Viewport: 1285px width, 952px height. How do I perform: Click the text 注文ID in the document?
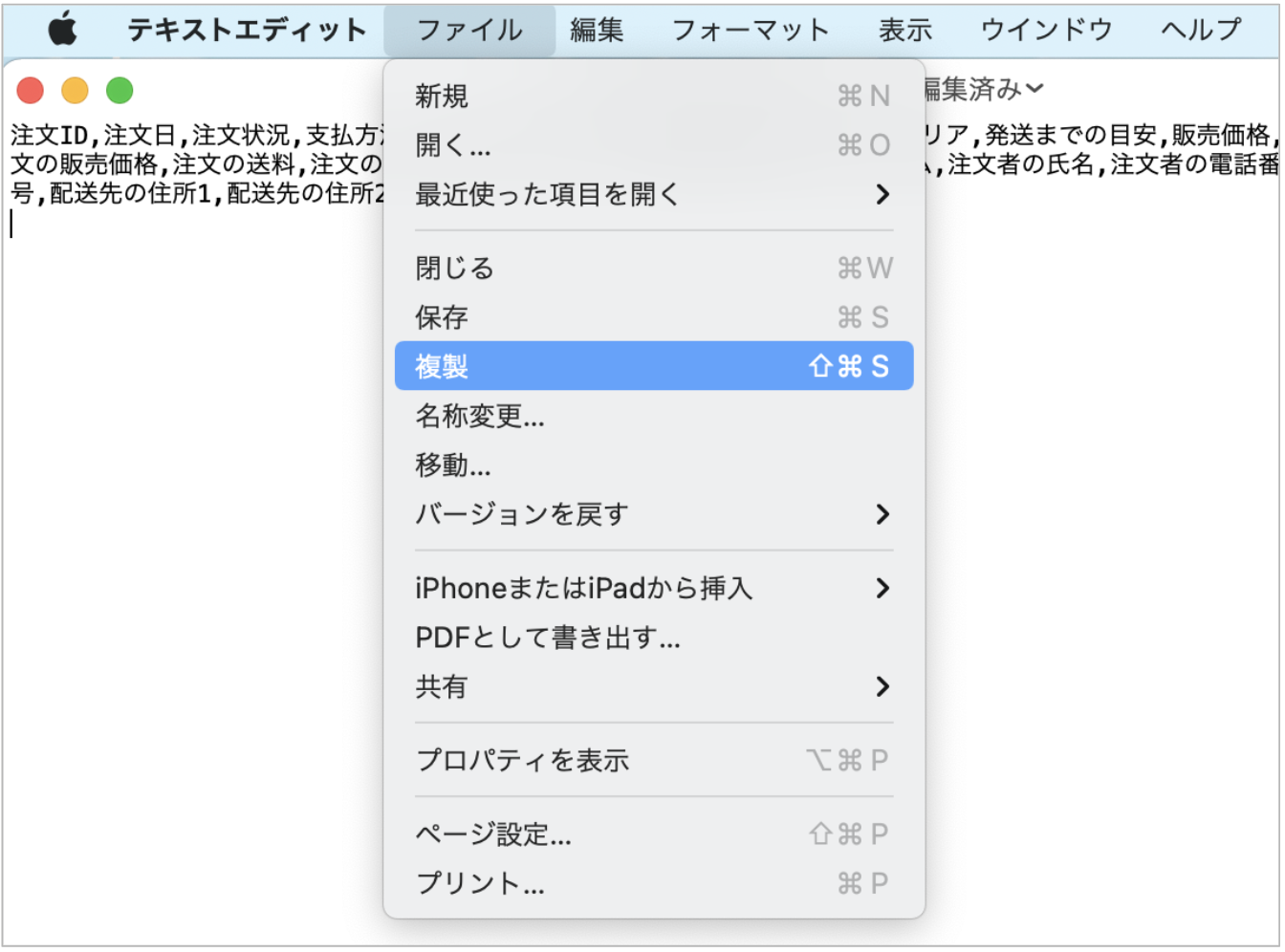(49, 135)
